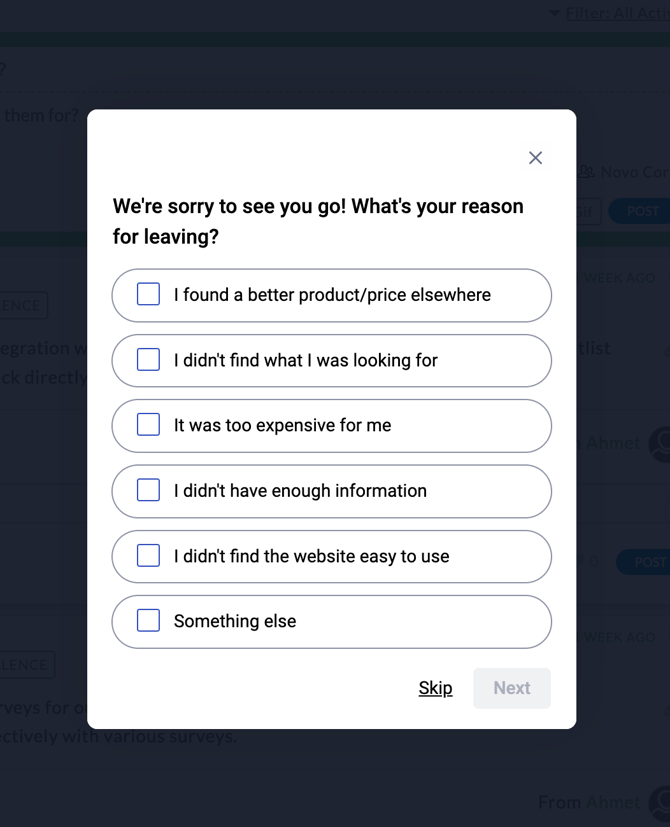670x827 pixels.
Task: Open the last "Ahmet" author link at the bottom
Action: point(612,802)
